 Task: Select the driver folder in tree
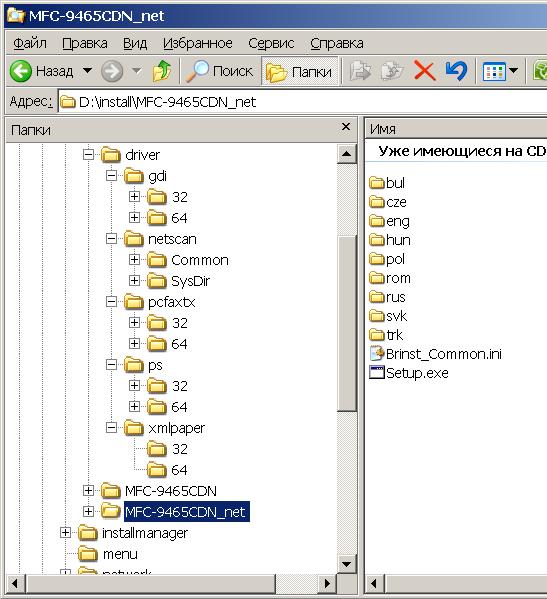click(x=142, y=155)
